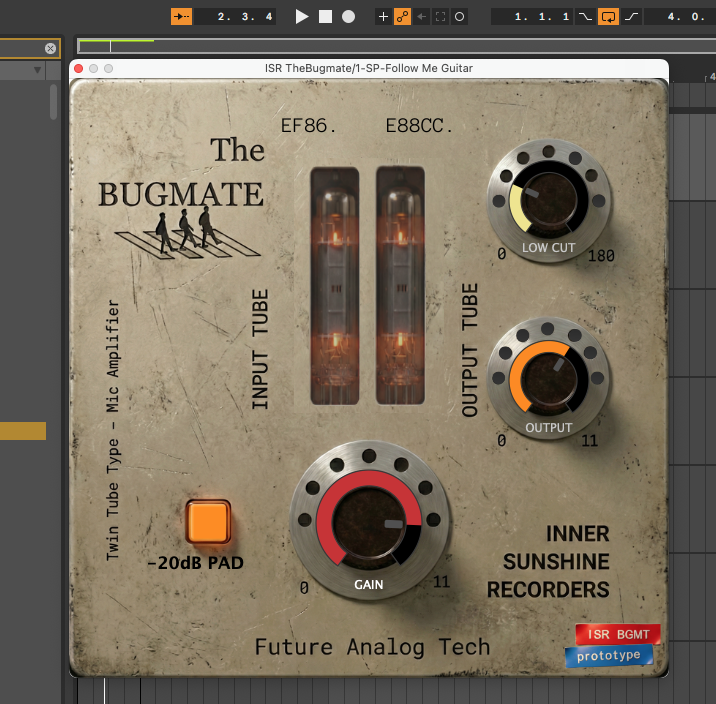
Task: Click the left panel vertical scrollbar
Action: click(x=53, y=101)
